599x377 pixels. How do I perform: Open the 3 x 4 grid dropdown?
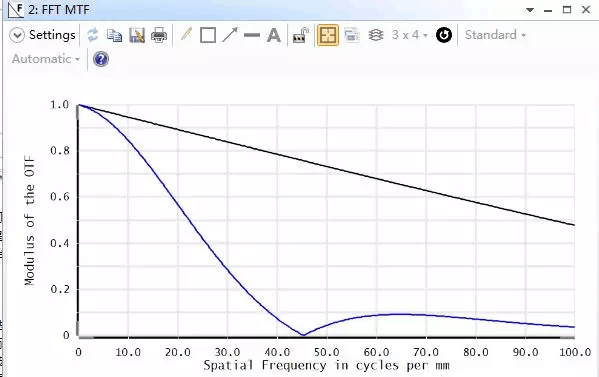(x=410, y=35)
